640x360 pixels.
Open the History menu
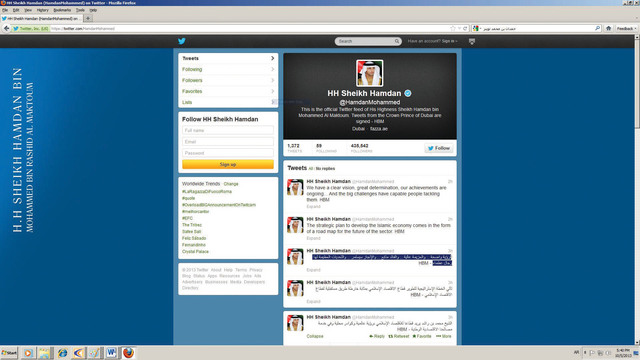(42, 10)
